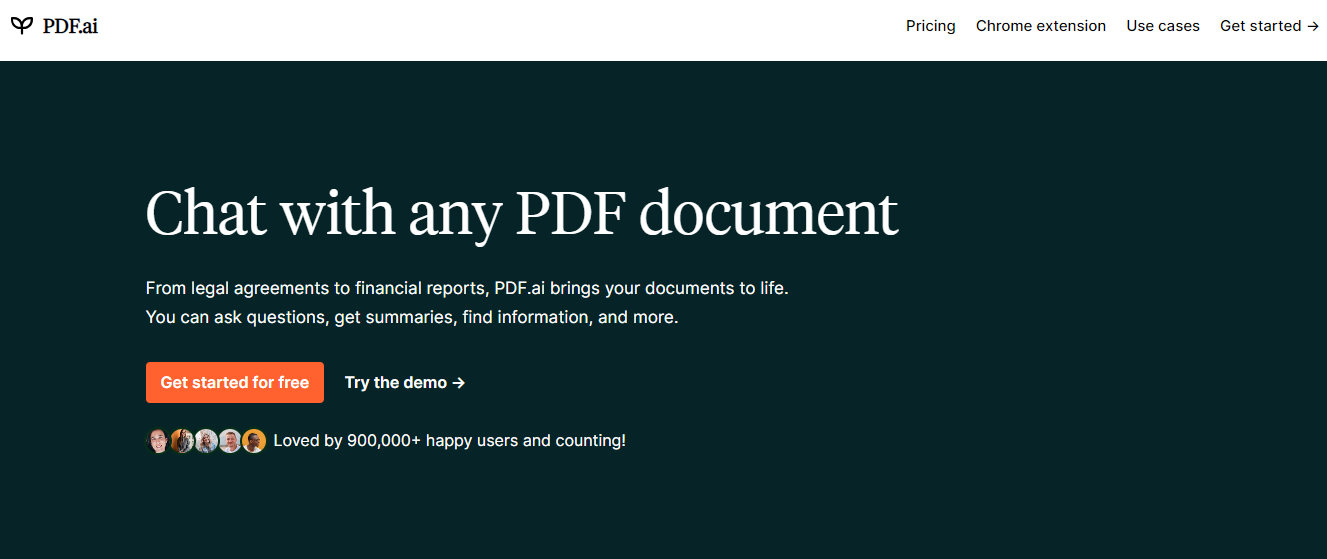This screenshot has height=559, width=1327.
Task: Click the orange Get started for free button
Action: tap(235, 382)
